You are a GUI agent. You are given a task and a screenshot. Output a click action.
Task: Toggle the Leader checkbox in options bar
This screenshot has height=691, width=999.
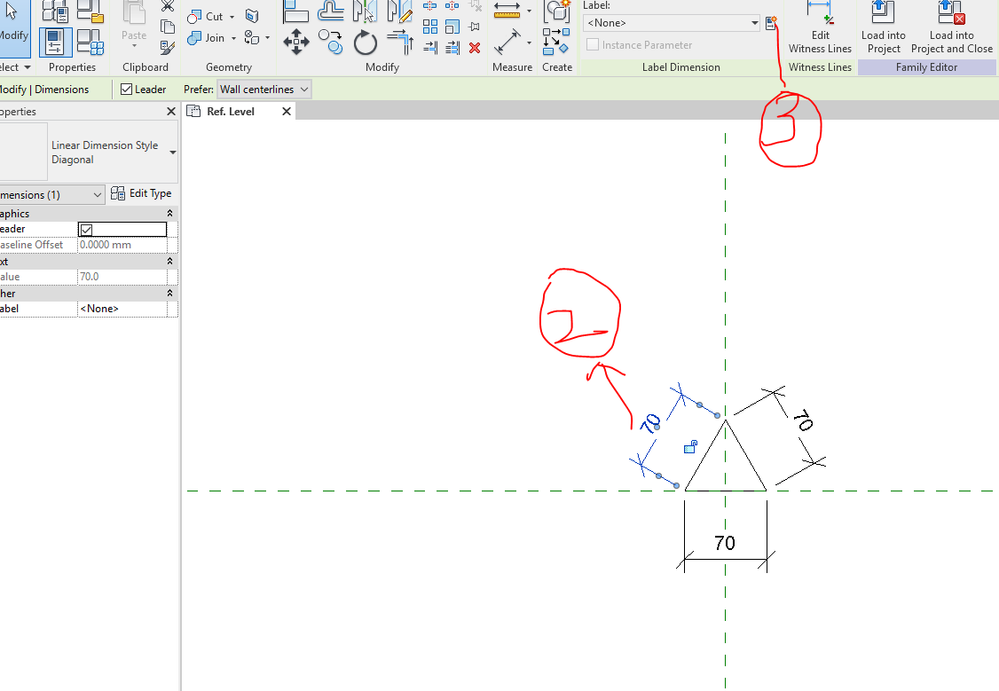126,89
